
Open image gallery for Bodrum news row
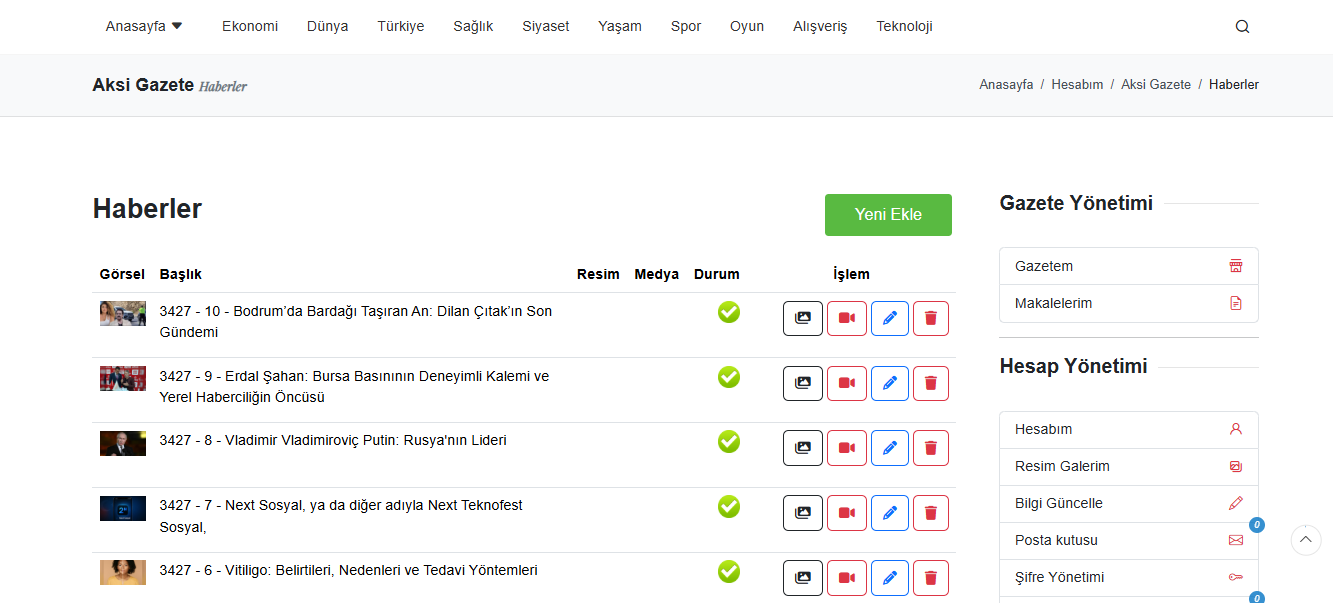tap(802, 318)
